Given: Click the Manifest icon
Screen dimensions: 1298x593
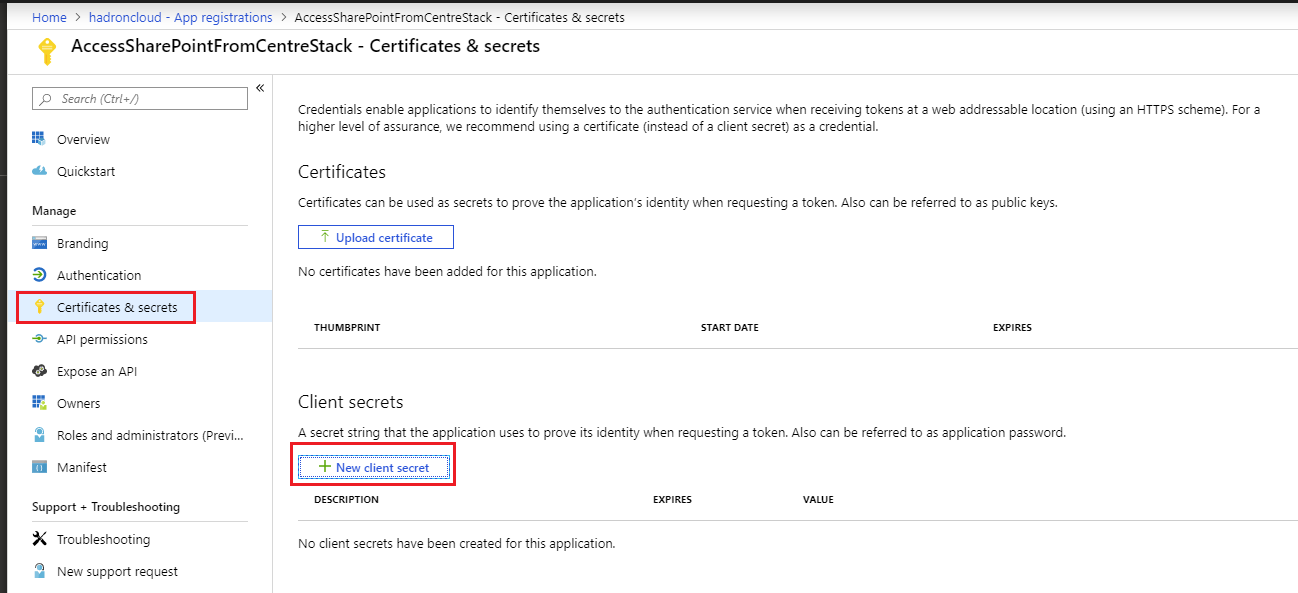Looking at the screenshot, I should pyautogui.click(x=39, y=467).
